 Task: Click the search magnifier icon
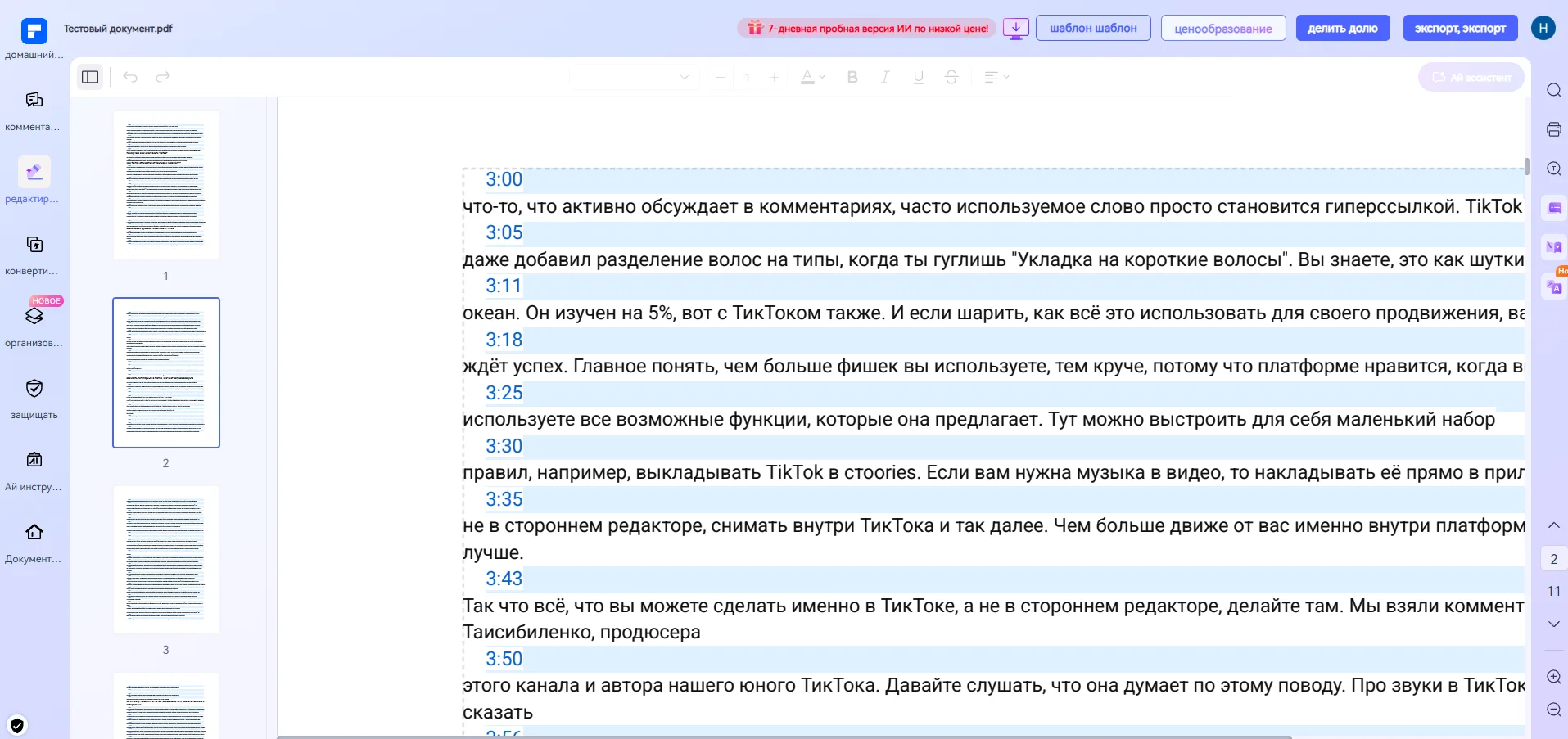1553,90
